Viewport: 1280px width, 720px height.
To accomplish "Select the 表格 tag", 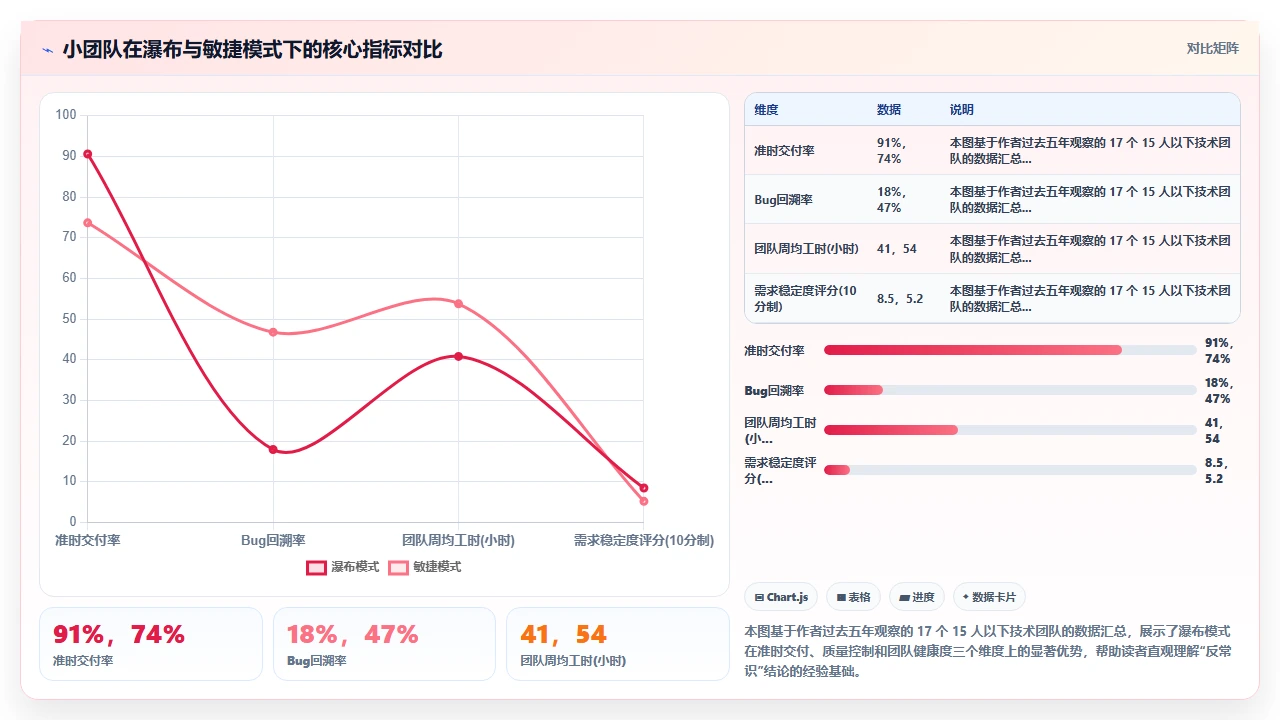I will [853, 597].
